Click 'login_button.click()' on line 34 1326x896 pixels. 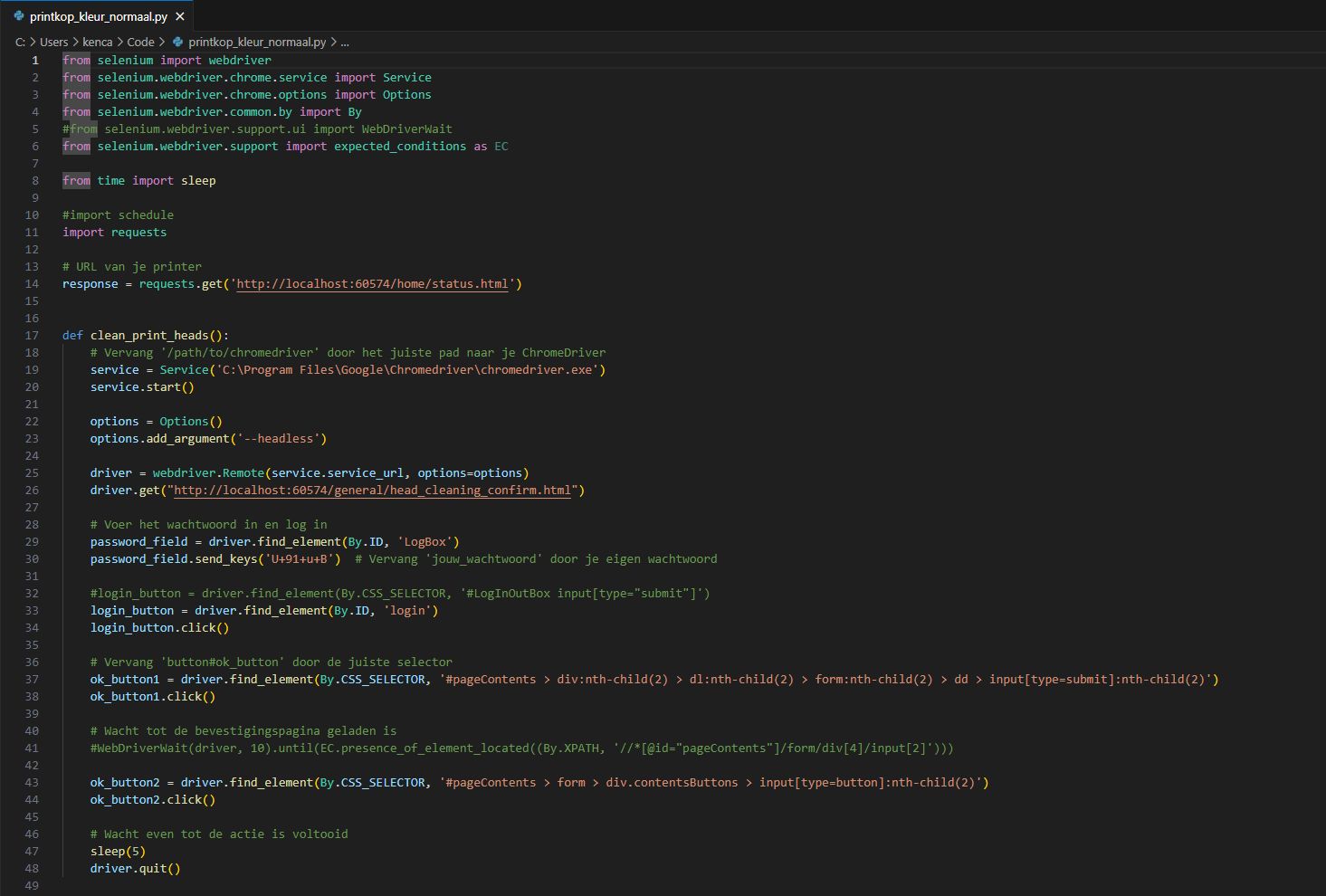[x=160, y=628]
